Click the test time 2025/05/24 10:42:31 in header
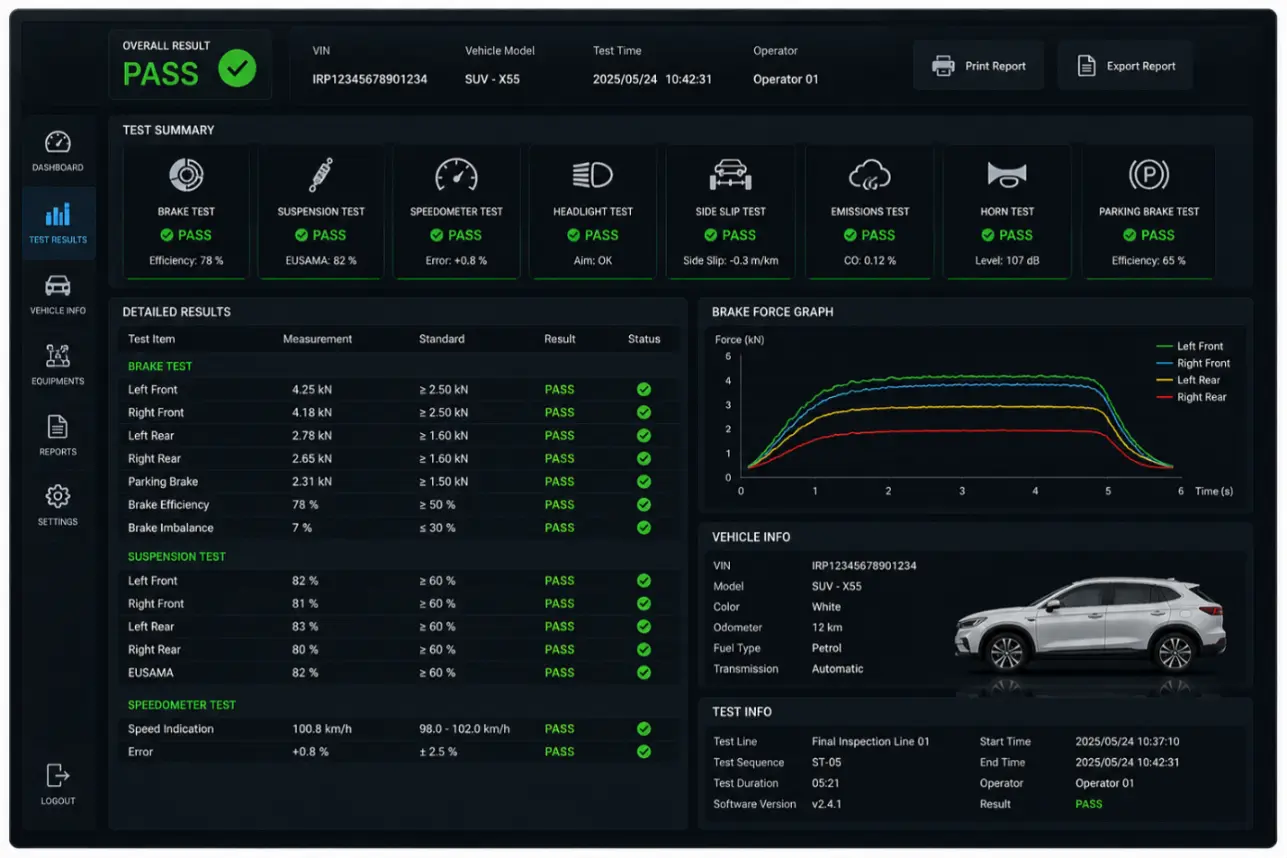Viewport: 1287px width, 858px height. [653, 79]
